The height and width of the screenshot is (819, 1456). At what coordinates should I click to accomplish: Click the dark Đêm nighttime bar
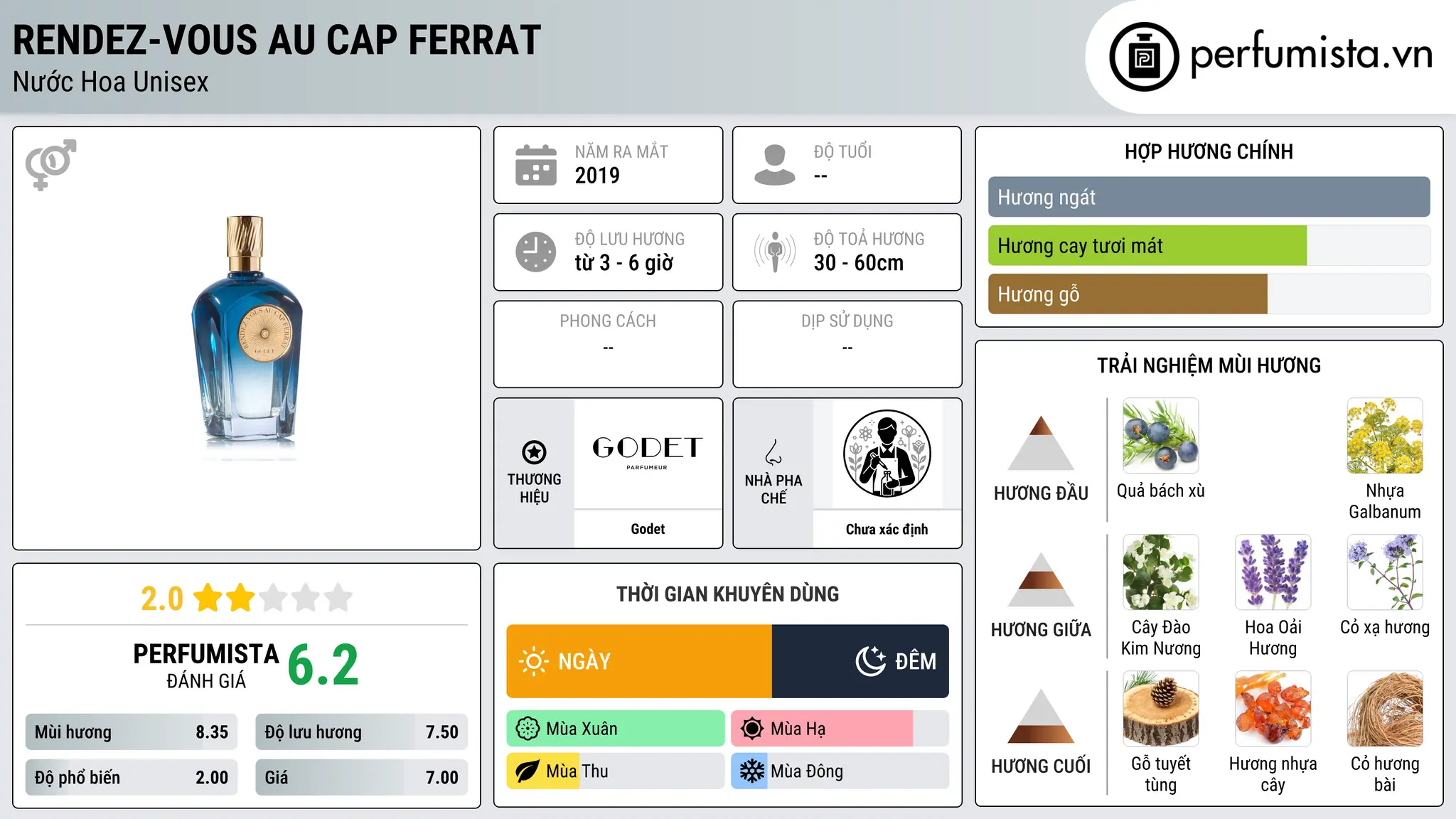[x=860, y=661]
